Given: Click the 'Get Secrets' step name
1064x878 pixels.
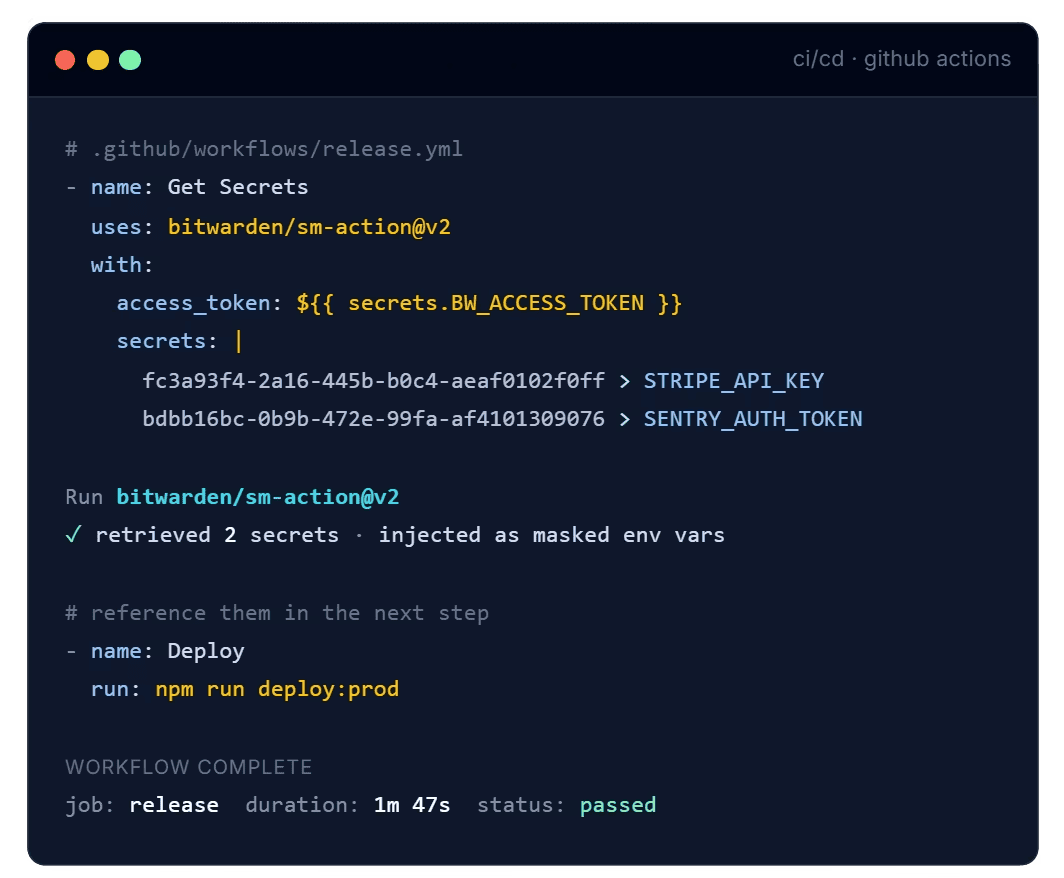Looking at the screenshot, I should tap(238, 187).
